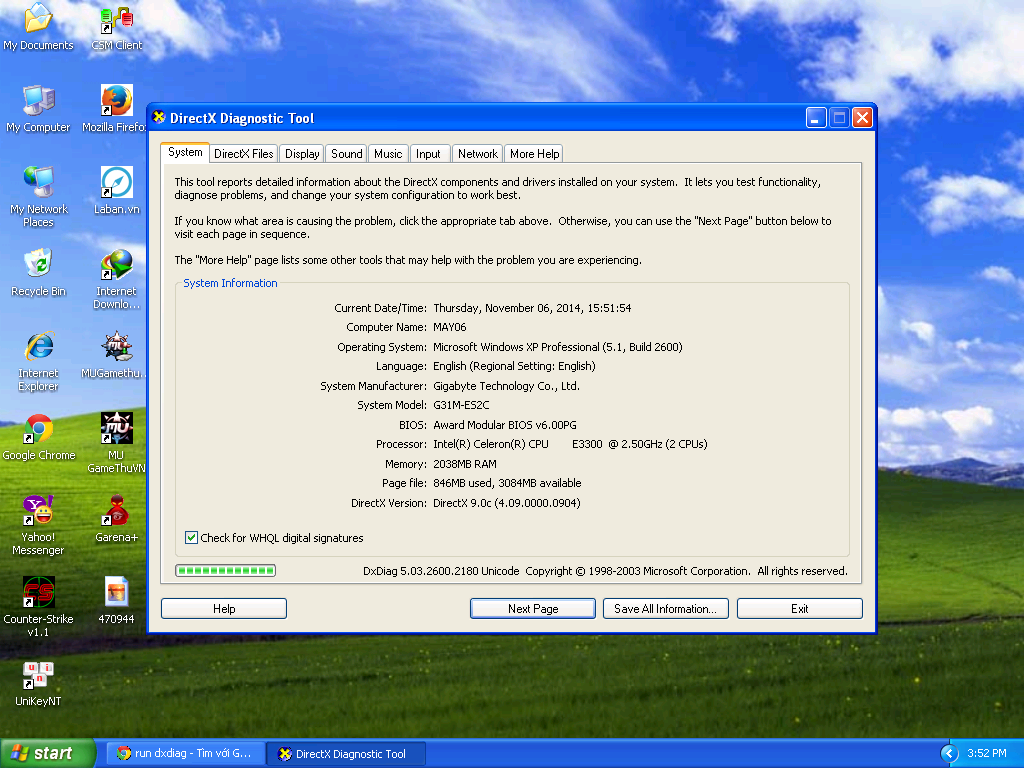Minimize the DirectX Diagnostic Tool window
This screenshot has width=1024, height=768.
tap(816, 118)
